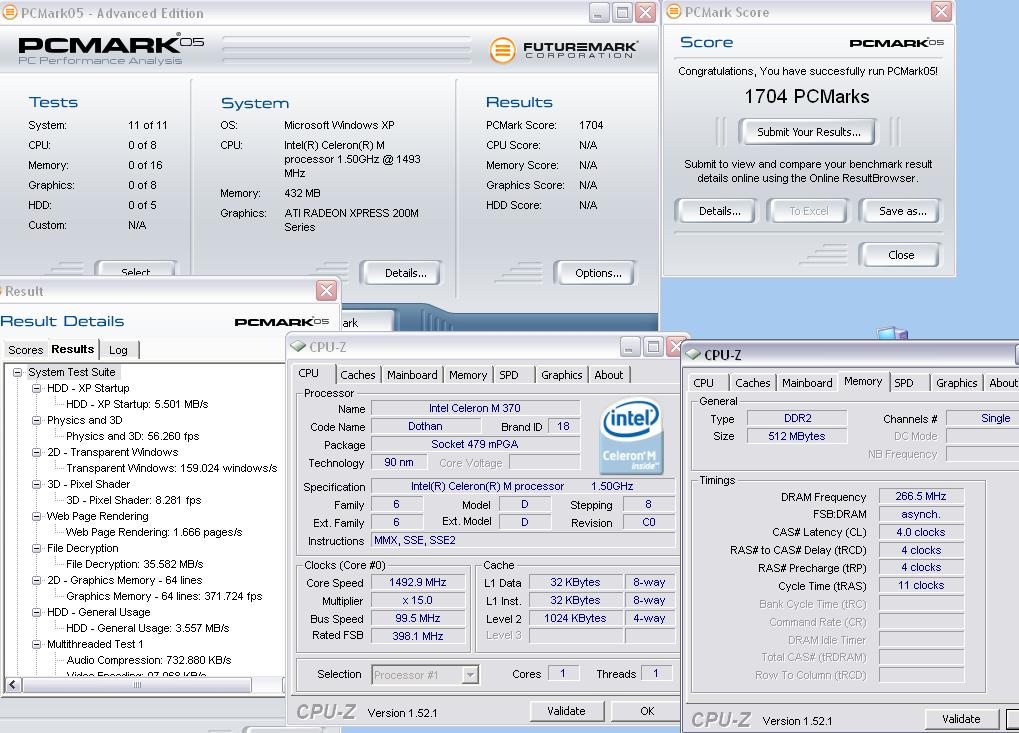Click OK in first CPU-Z window

coord(647,711)
